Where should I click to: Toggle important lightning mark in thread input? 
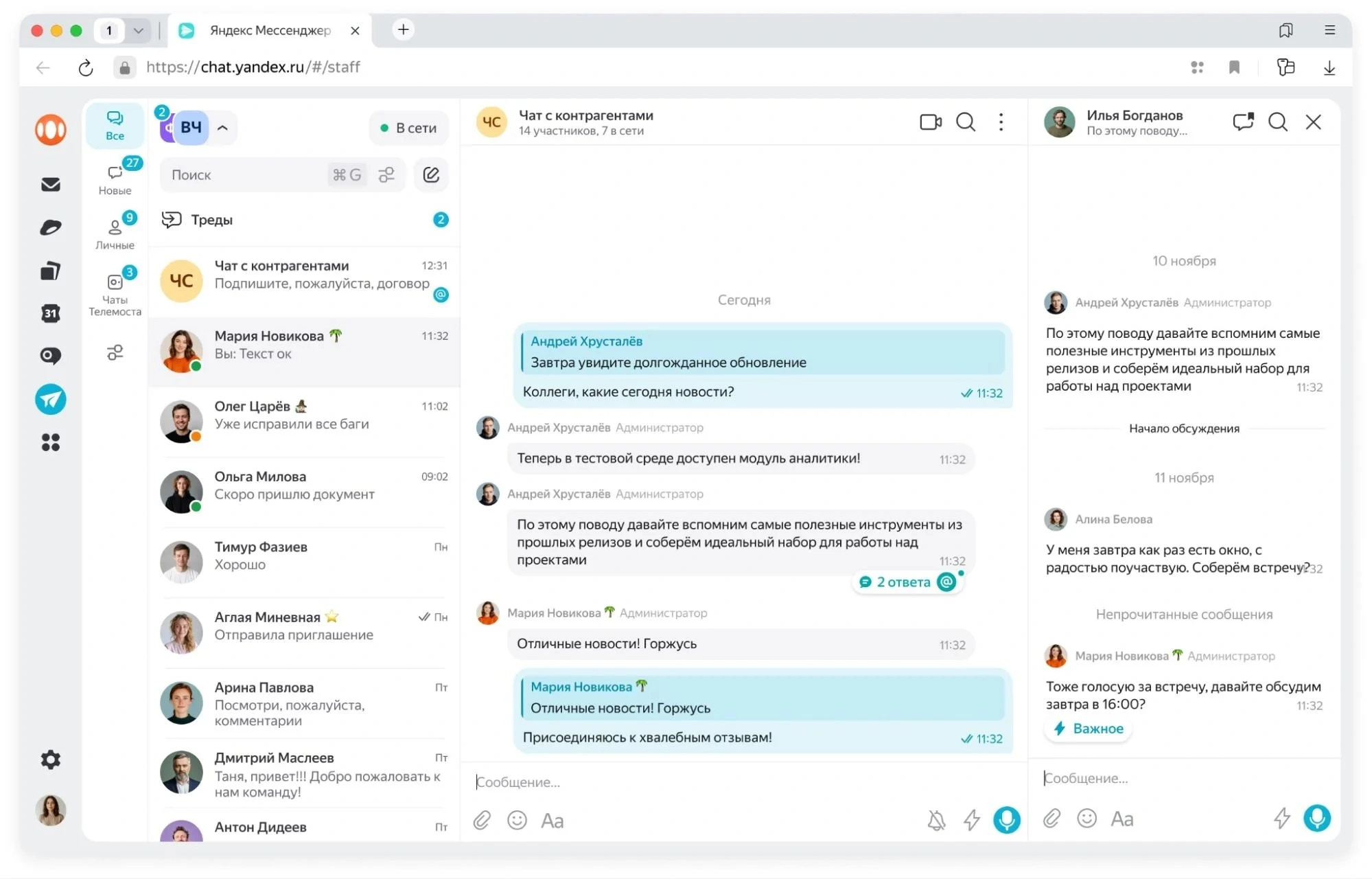(1281, 818)
